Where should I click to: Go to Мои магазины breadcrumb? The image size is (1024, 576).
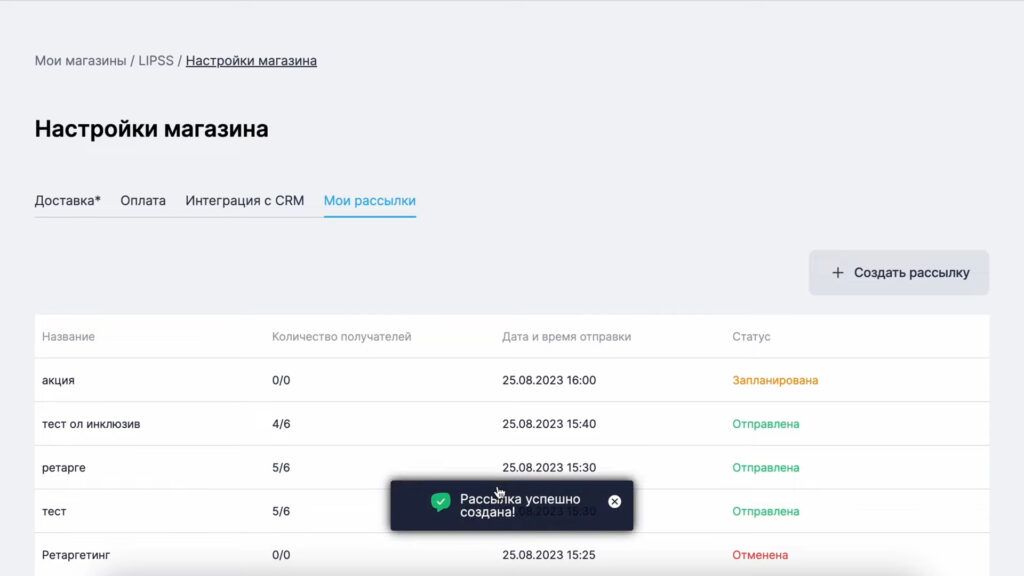80,61
